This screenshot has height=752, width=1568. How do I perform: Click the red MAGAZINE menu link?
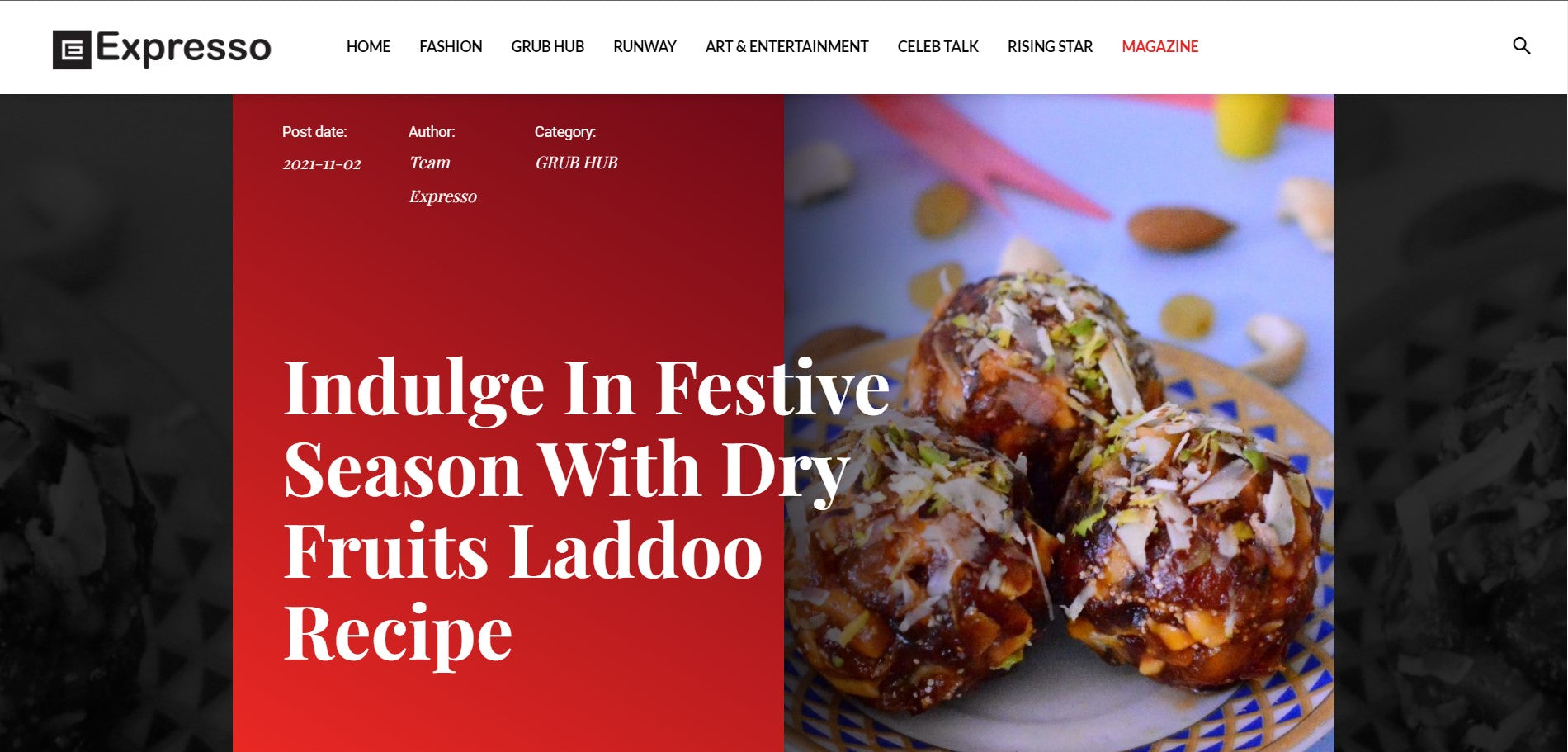coord(1159,47)
